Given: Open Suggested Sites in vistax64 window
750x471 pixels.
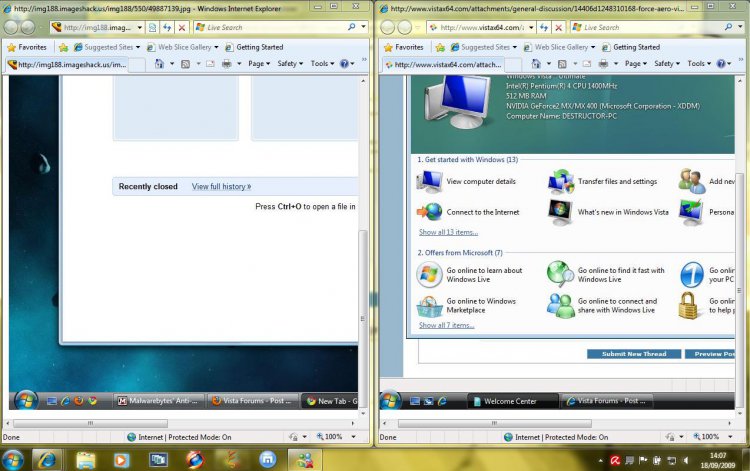Looking at the screenshot, I should pos(483,47).
